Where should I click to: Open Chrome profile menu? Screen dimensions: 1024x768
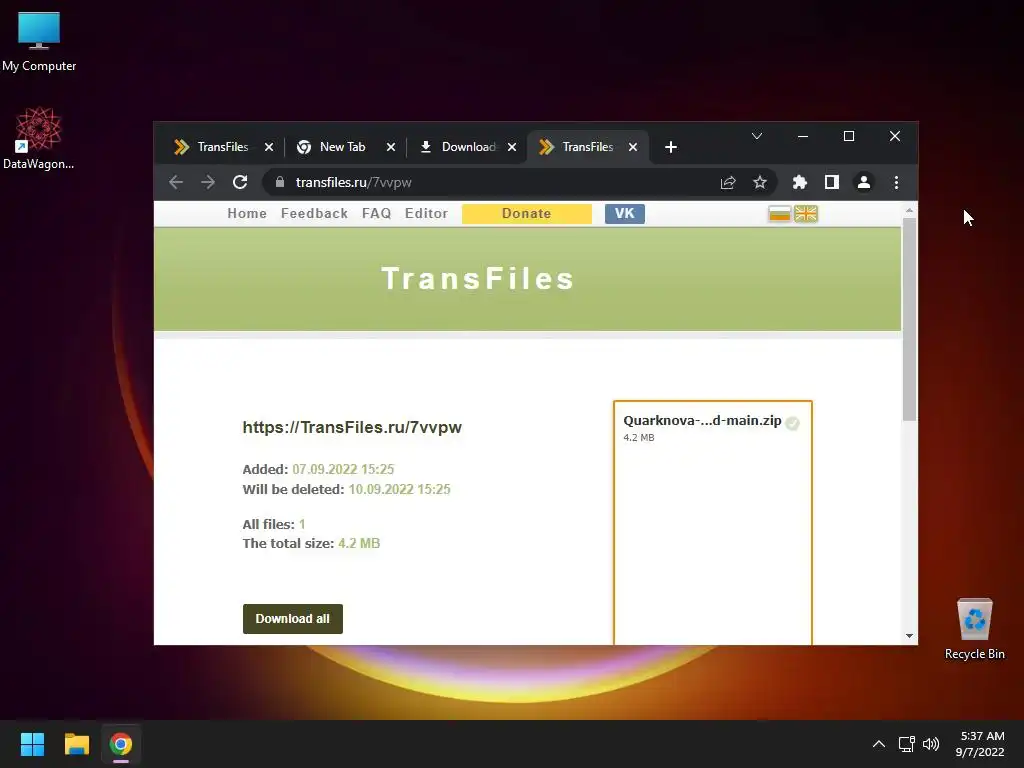tap(863, 182)
